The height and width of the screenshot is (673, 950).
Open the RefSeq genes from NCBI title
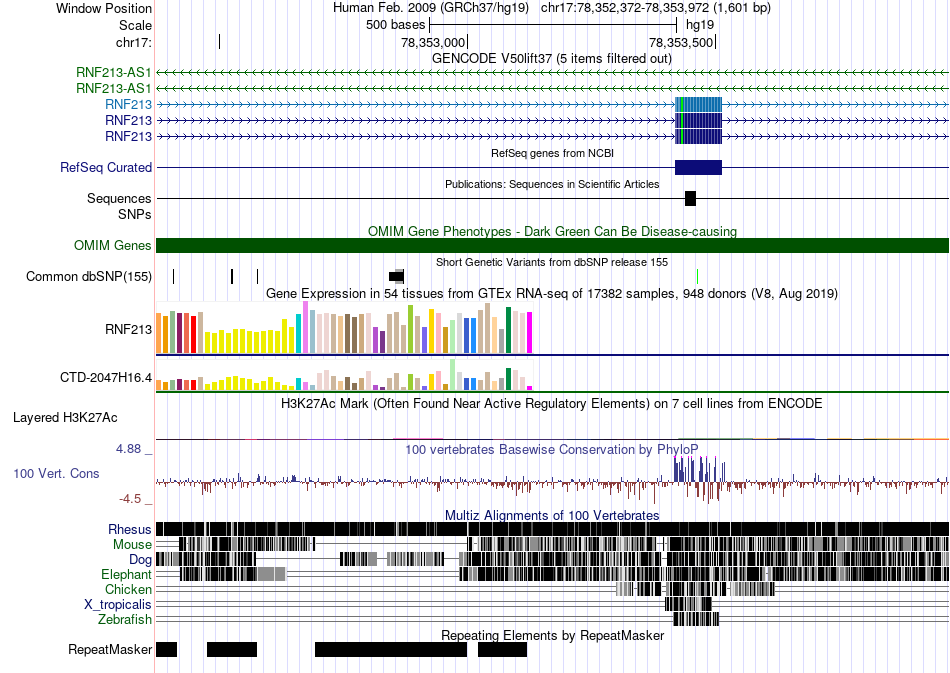pyautogui.click(x=552, y=153)
